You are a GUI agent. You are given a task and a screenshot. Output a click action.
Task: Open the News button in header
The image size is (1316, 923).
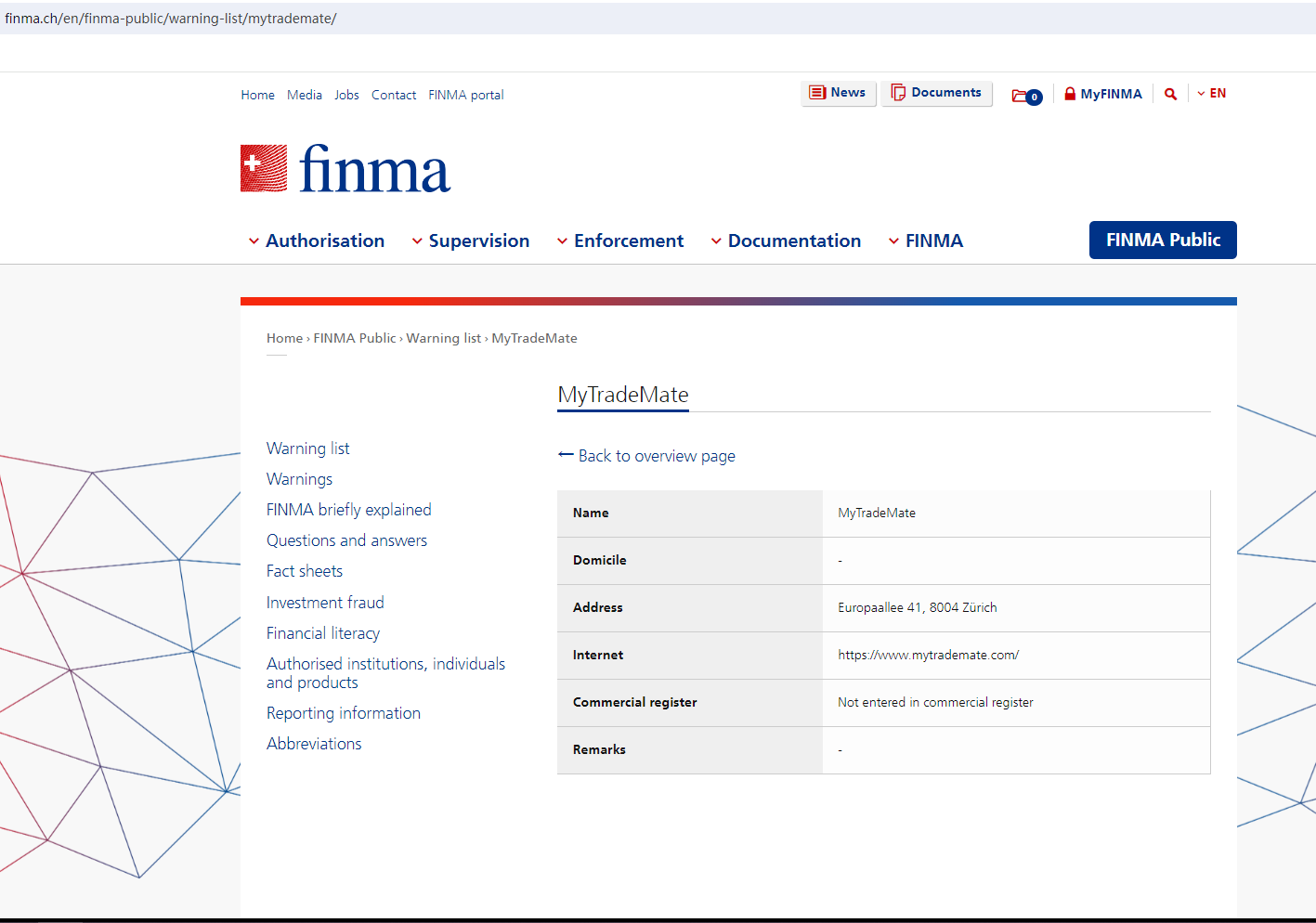click(838, 93)
